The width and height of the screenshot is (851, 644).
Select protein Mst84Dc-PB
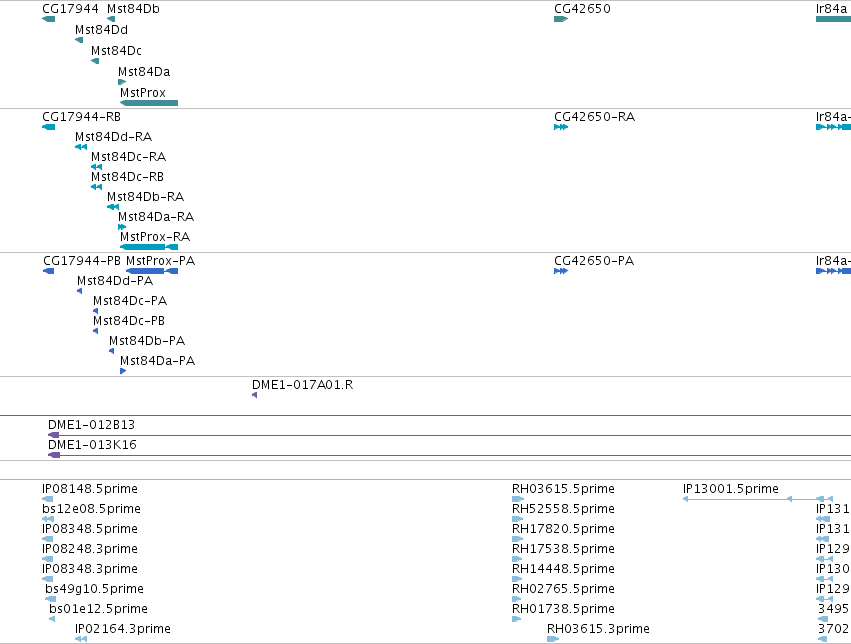point(129,321)
